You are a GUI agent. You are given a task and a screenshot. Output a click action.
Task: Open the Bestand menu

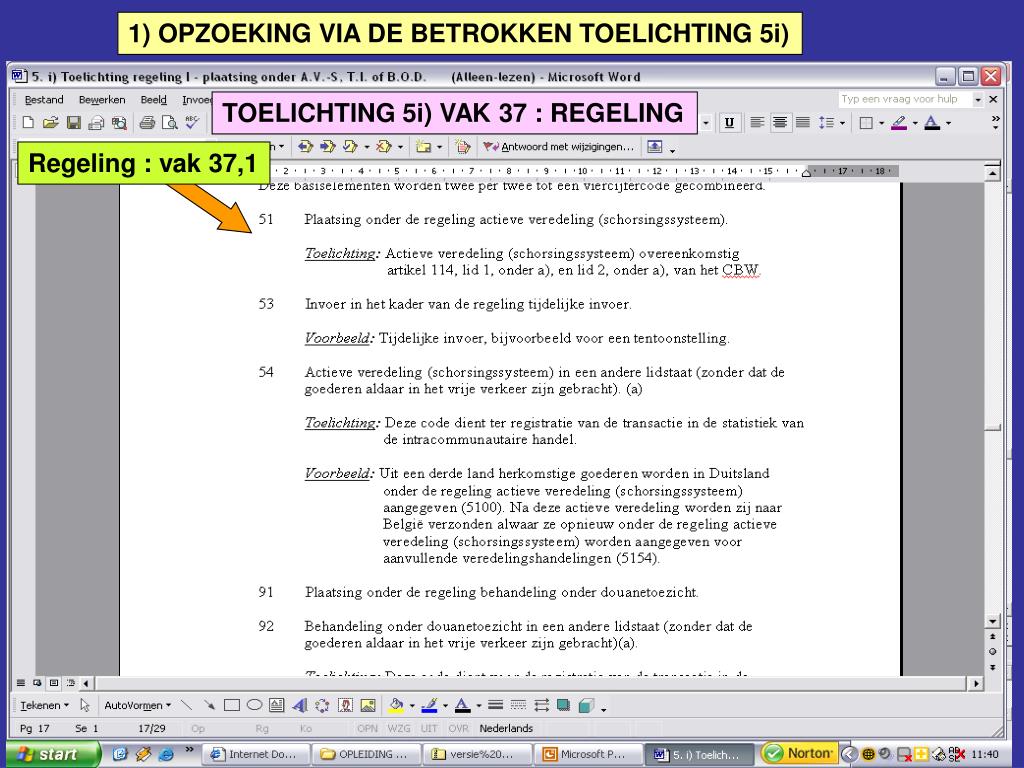pos(44,99)
